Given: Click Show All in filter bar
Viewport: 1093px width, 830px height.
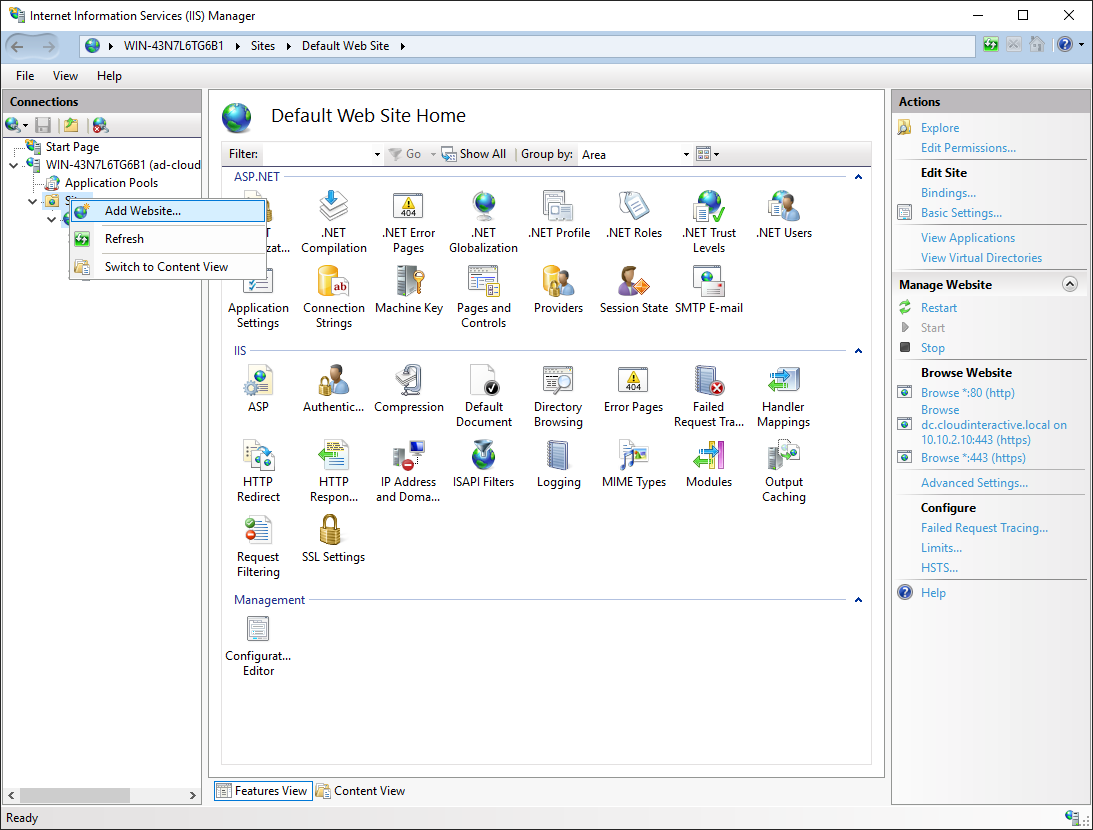Looking at the screenshot, I should (x=475, y=154).
